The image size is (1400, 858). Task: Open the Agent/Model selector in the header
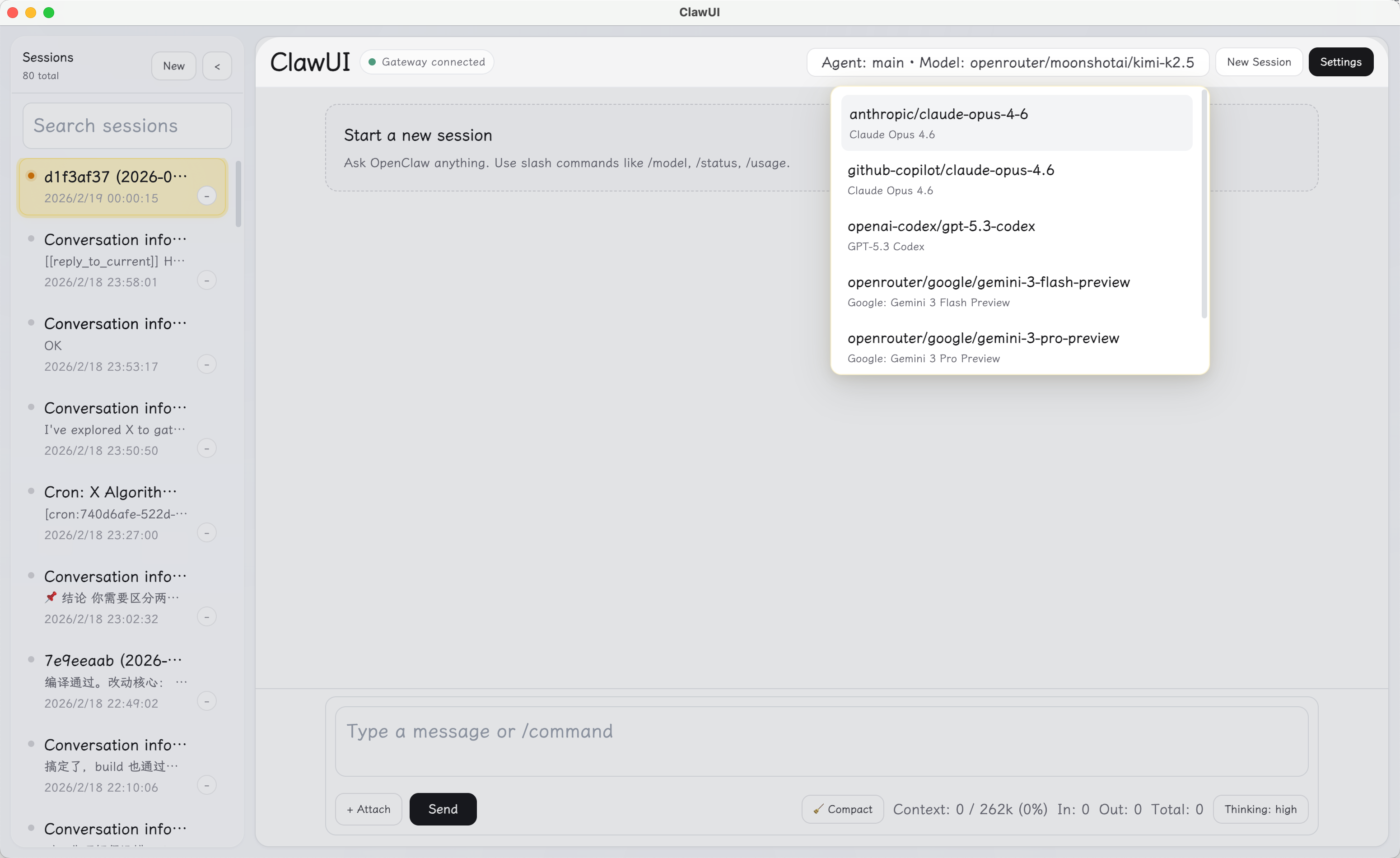coord(1008,62)
